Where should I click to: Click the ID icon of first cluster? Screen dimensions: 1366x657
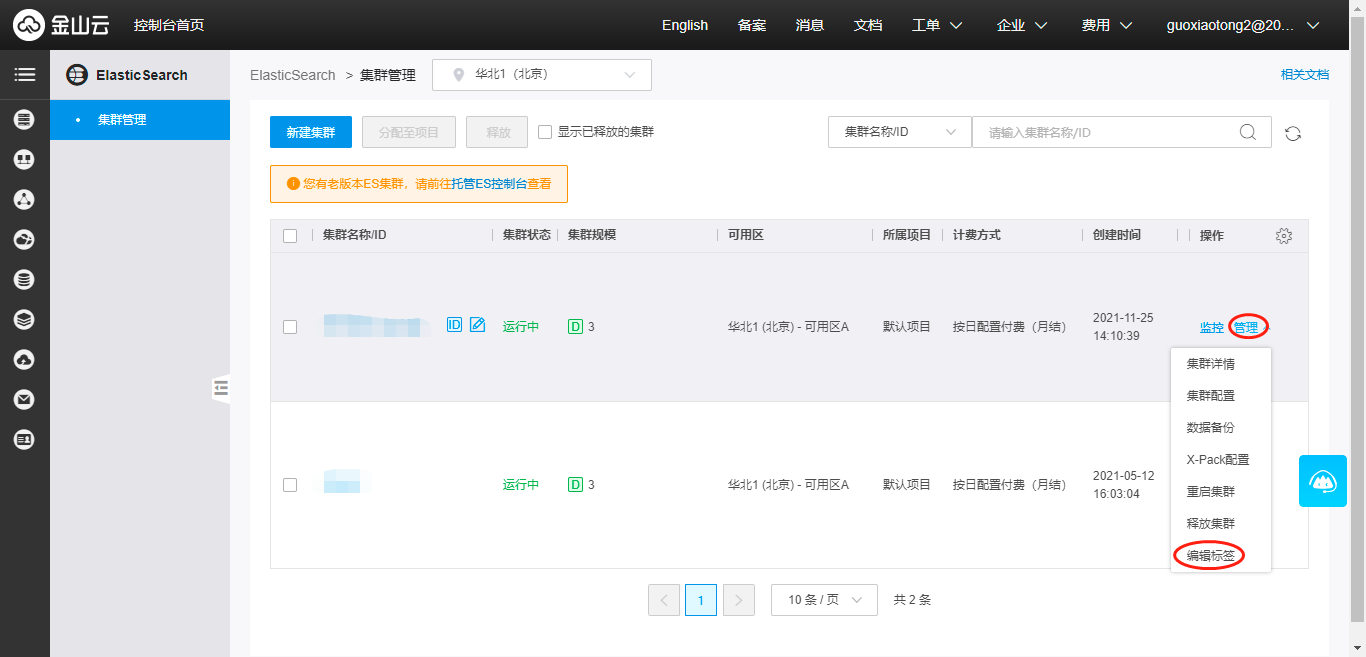[x=454, y=325]
